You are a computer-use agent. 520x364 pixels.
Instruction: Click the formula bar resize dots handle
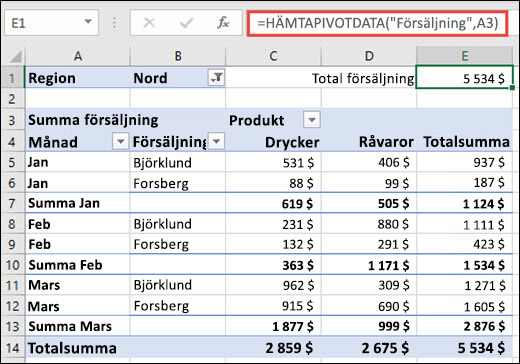(x=114, y=23)
